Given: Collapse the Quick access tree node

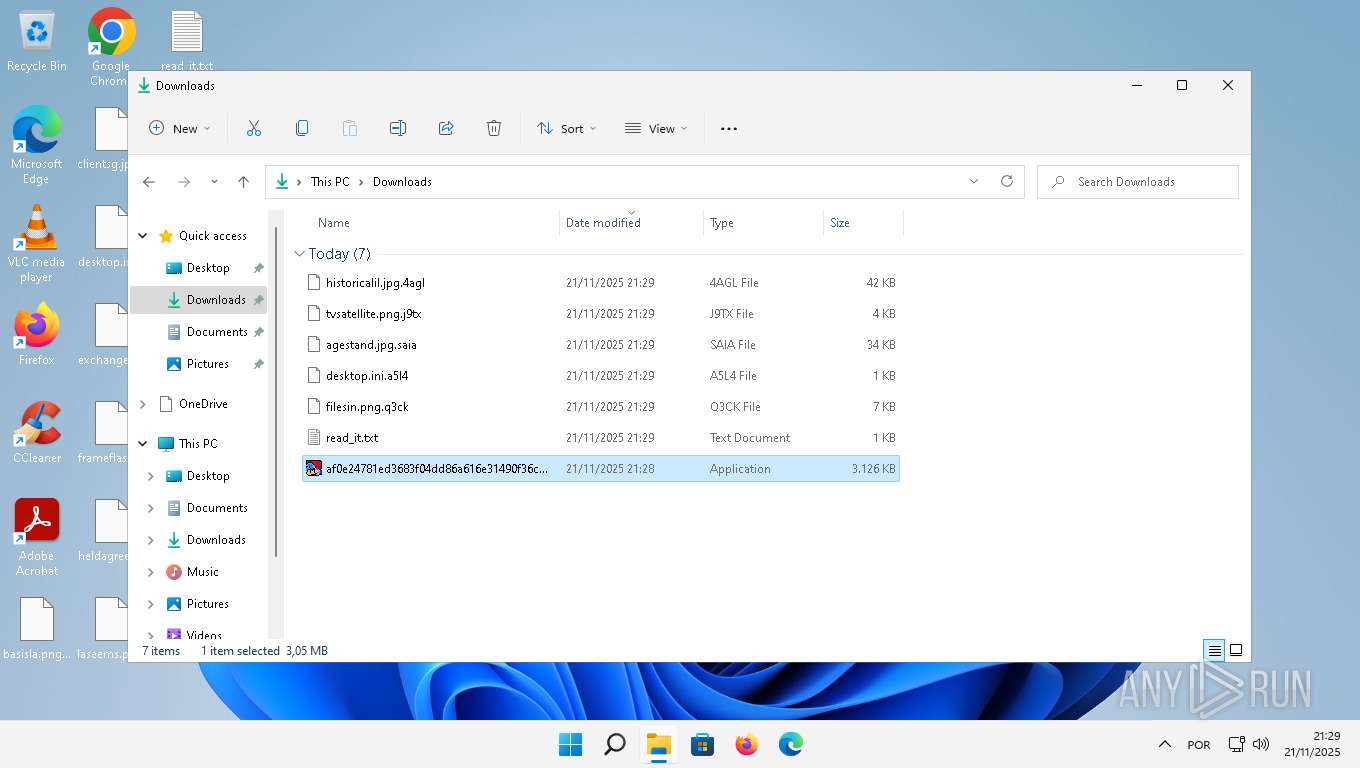Looking at the screenshot, I should tap(143, 236).
